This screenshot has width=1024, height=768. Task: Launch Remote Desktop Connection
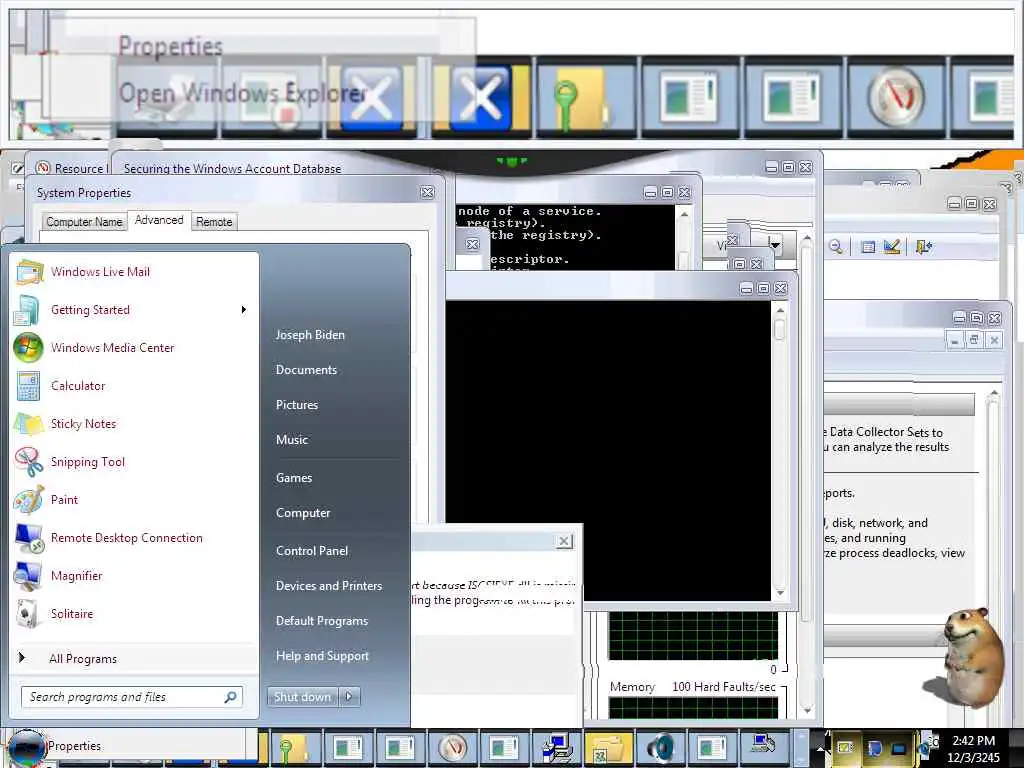[x=134, y=537]
